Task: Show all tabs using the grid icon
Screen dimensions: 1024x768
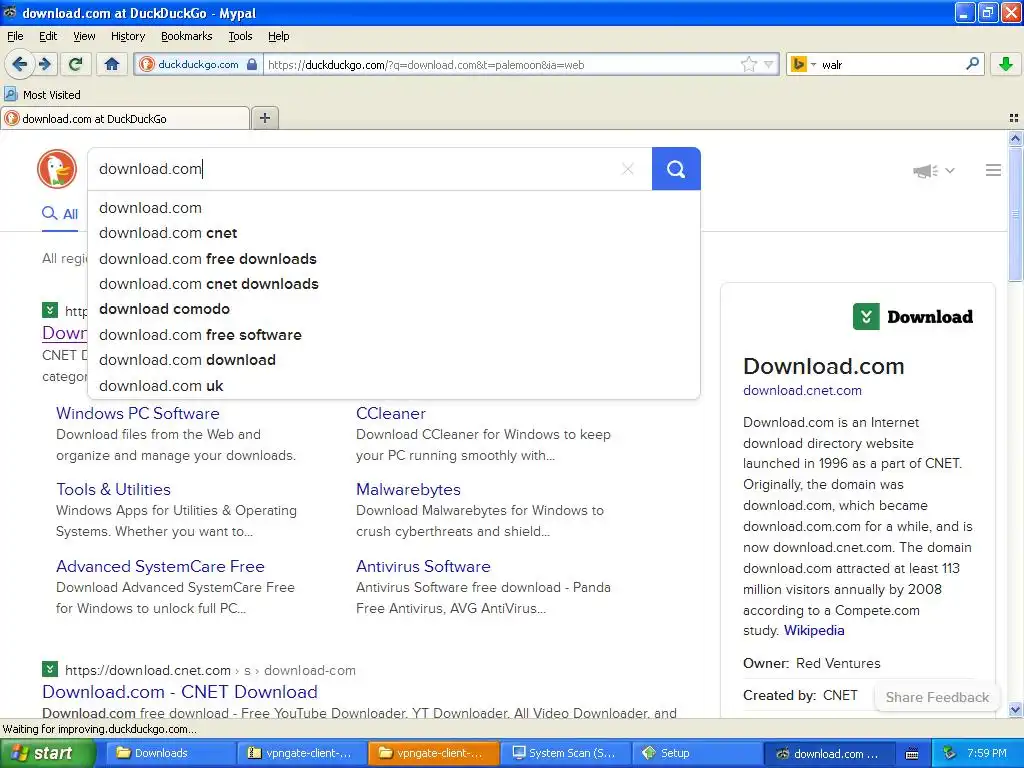Action: 1014,118
